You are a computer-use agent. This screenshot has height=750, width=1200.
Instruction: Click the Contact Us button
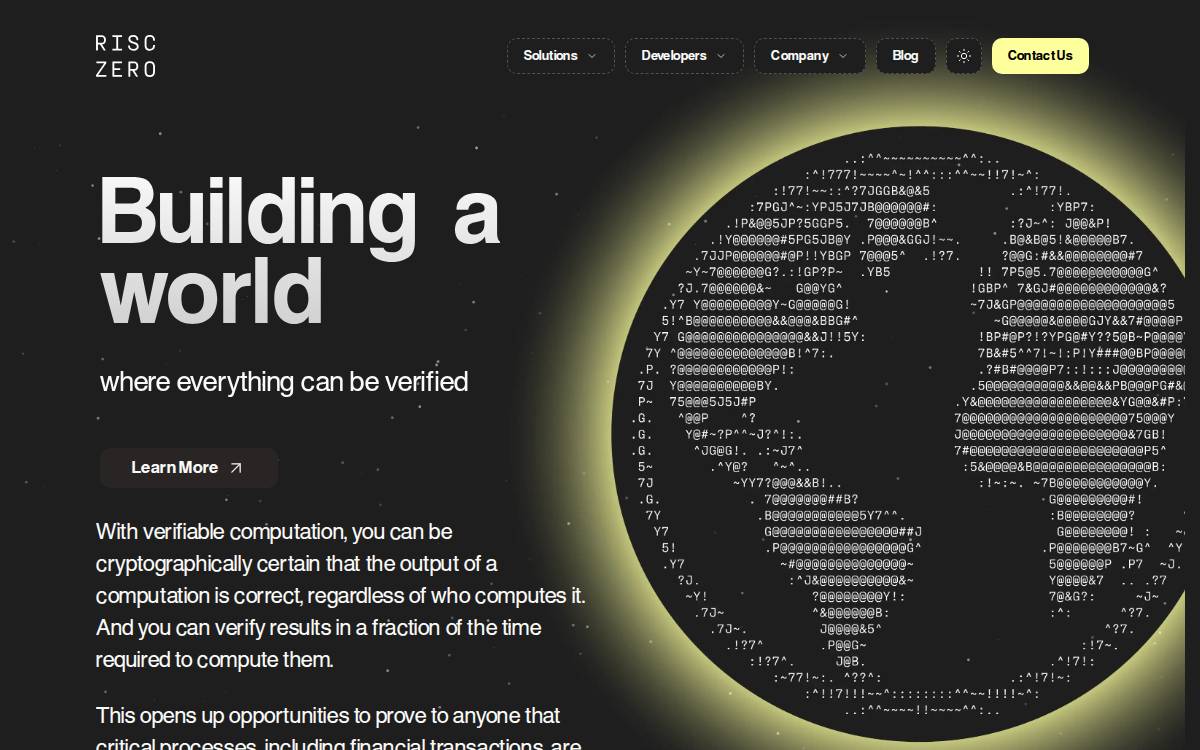[x=1040, y=56]
